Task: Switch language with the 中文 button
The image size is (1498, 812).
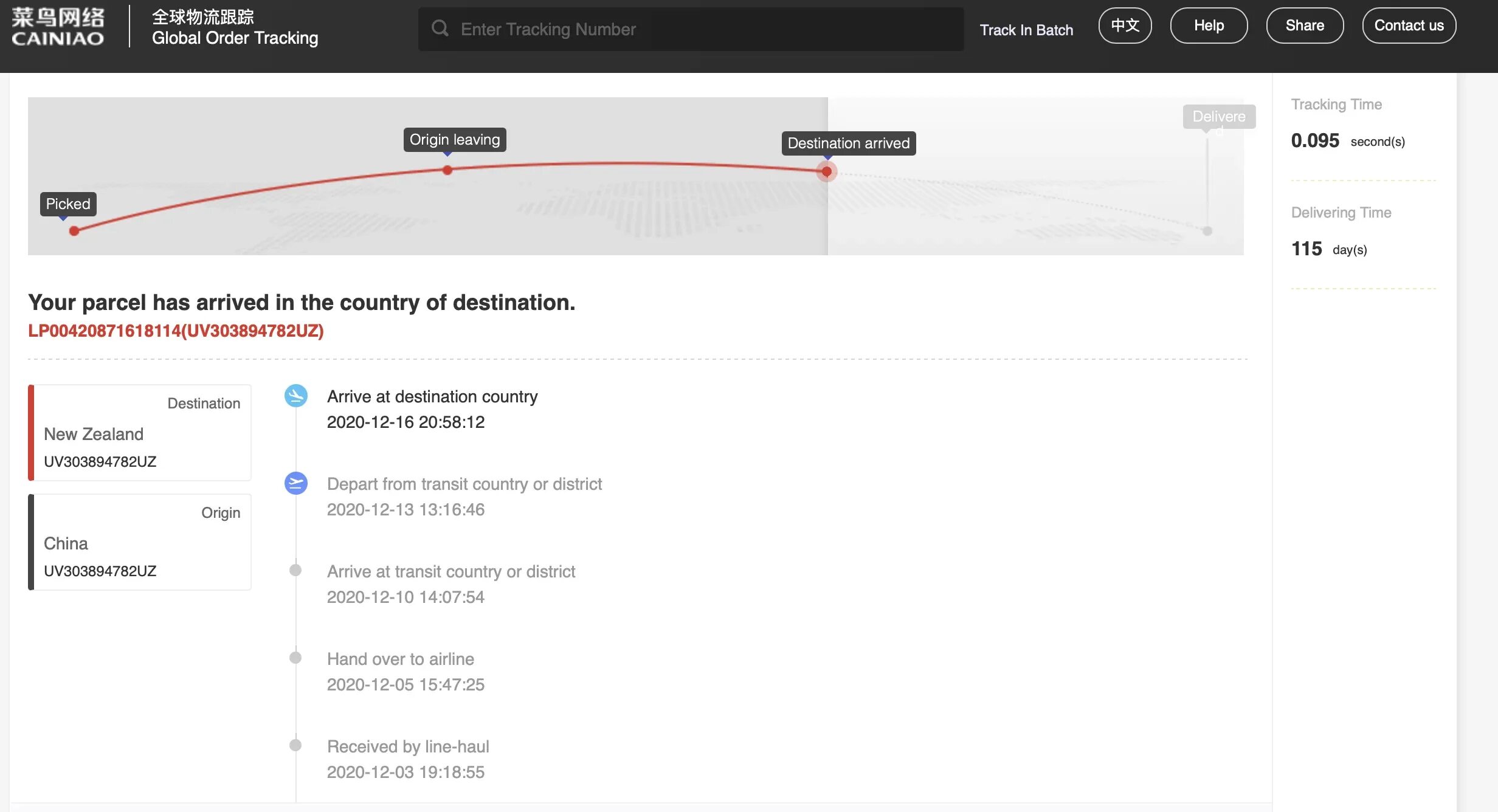Action: (x=1125, y=26)
